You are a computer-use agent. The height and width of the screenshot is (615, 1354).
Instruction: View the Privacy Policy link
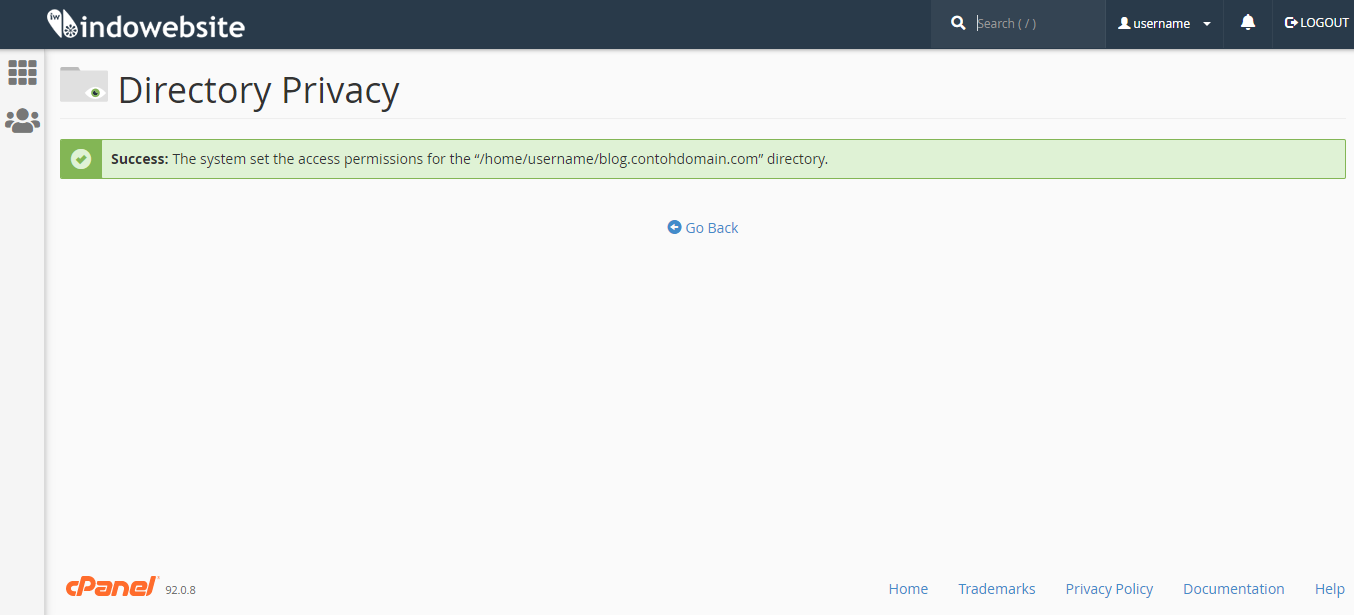(x=1109, y=589)
